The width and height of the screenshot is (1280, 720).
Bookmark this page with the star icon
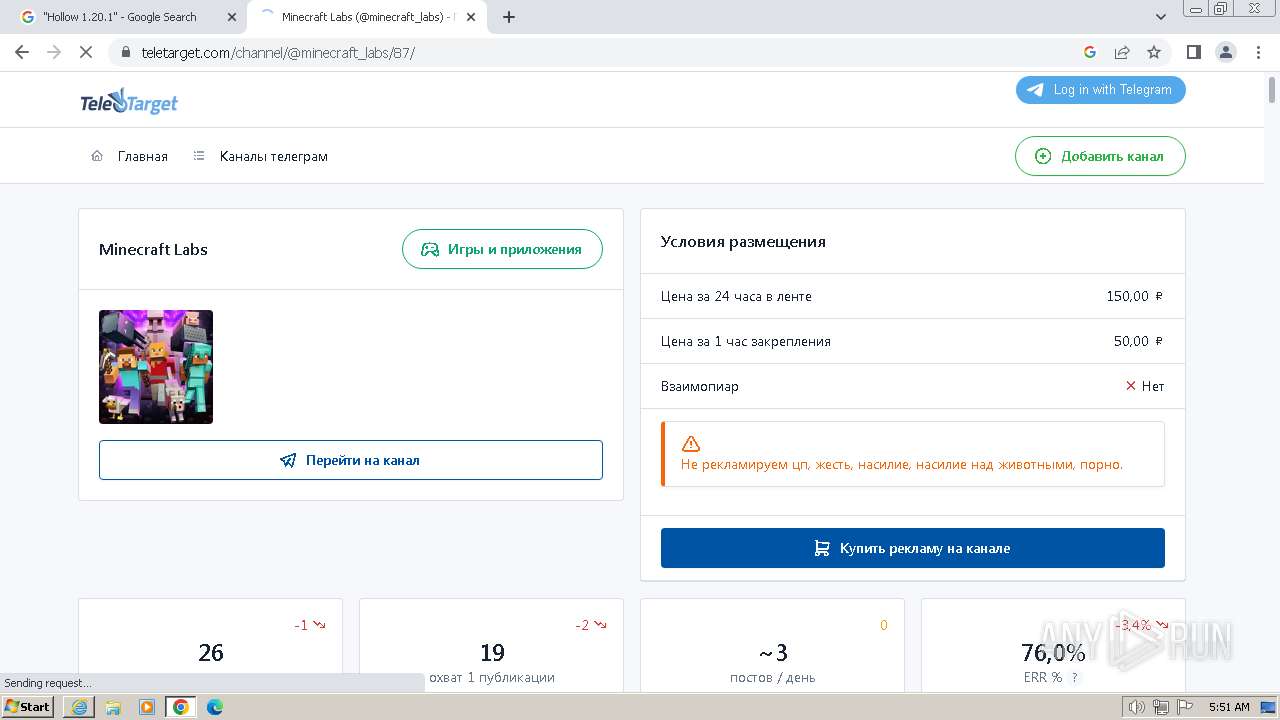coord(1154,52)
